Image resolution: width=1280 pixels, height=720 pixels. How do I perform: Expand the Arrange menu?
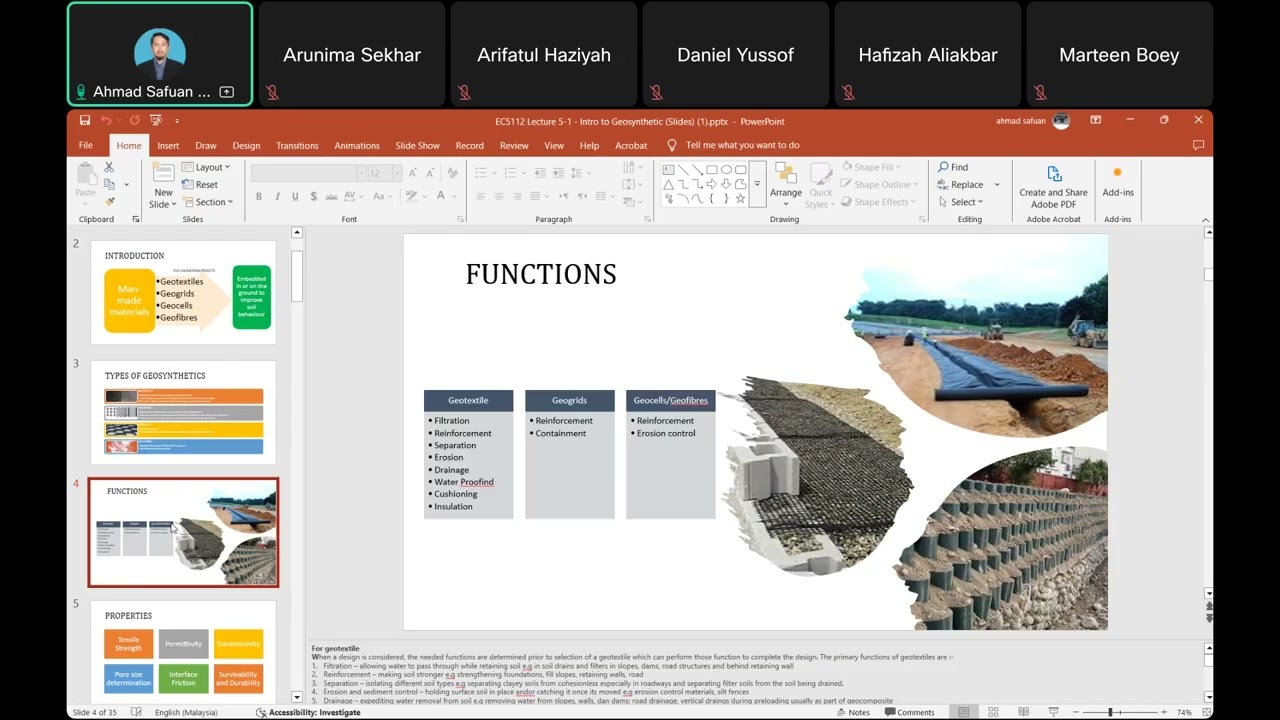pos(786,185)
